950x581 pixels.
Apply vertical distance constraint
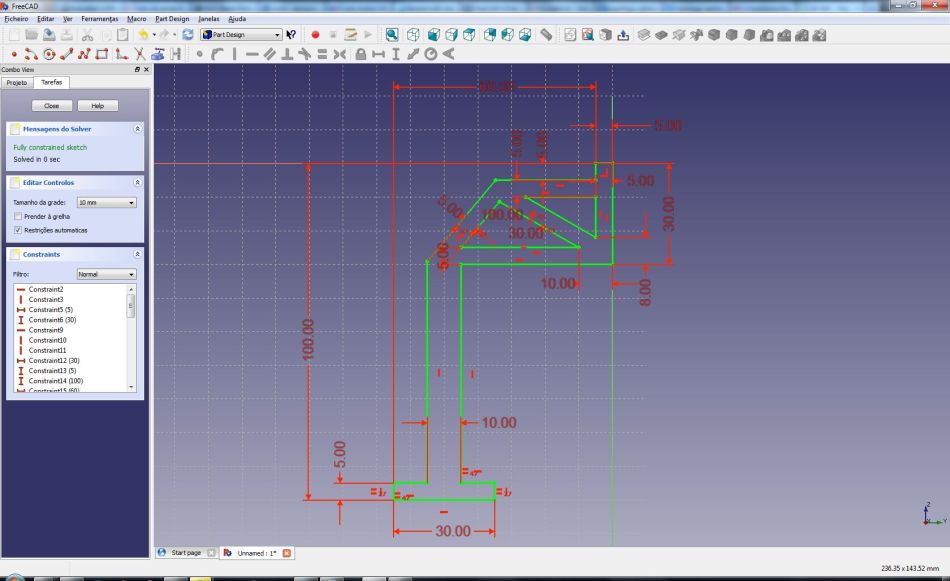396,54
